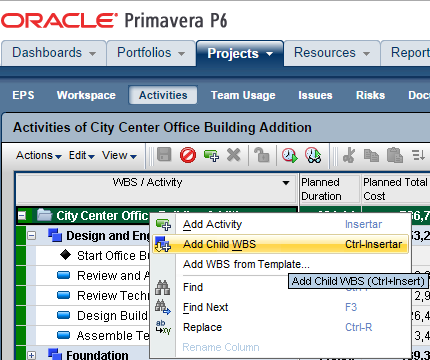The height and width of the screenshot is (360, 430).
Task: Click the Start Office milestone diamond icon
Action: 65,255
